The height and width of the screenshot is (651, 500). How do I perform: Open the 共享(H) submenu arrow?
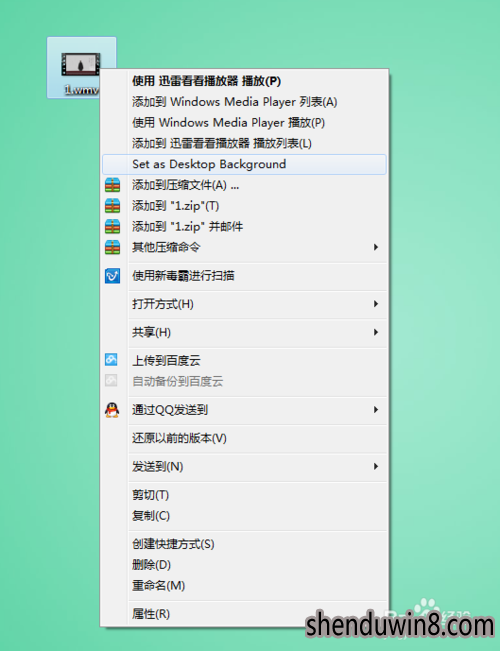tap(376, 332)
